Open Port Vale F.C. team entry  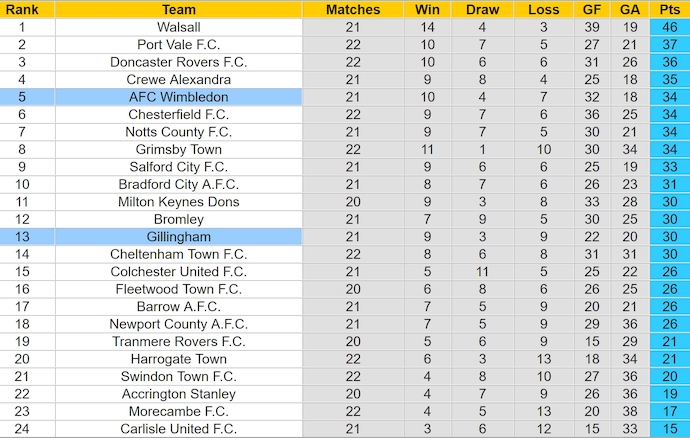click(179, 44)
